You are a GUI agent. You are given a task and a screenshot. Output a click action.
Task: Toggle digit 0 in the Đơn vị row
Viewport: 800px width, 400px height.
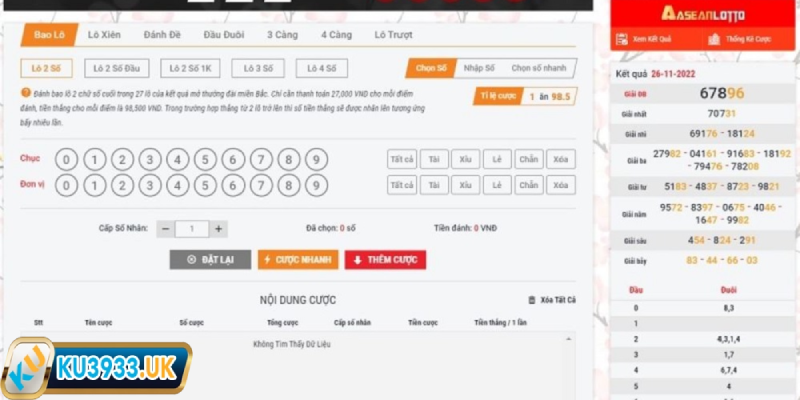66,185
